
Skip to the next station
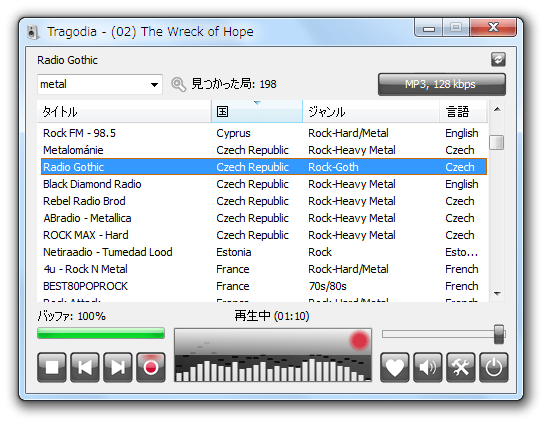118,368
